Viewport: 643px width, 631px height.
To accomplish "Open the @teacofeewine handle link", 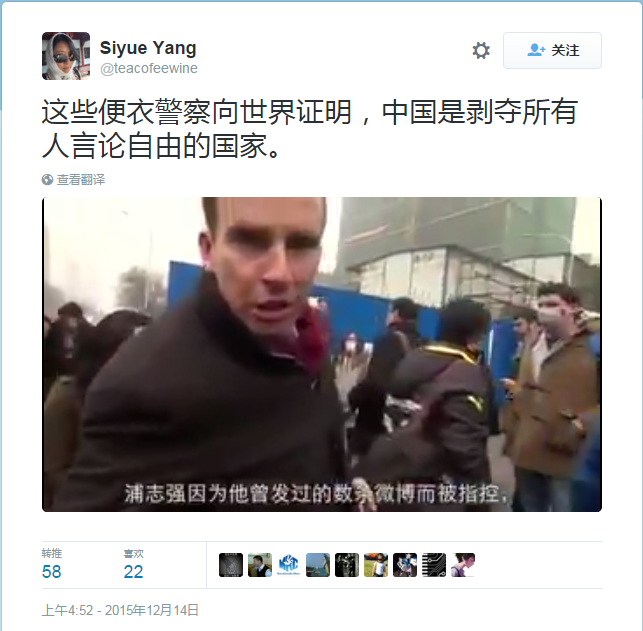I will click(149, 68).
